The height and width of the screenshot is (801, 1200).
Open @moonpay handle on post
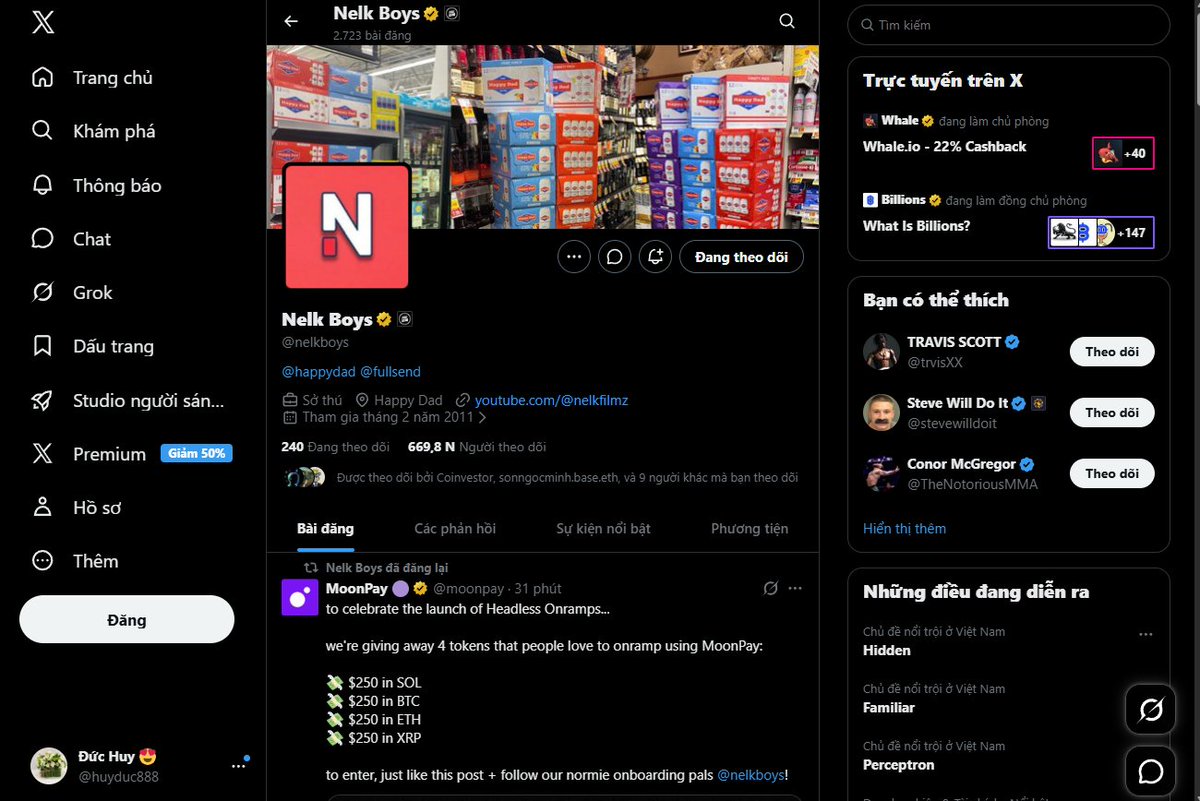pyautogui.click(x=469, y=588)
